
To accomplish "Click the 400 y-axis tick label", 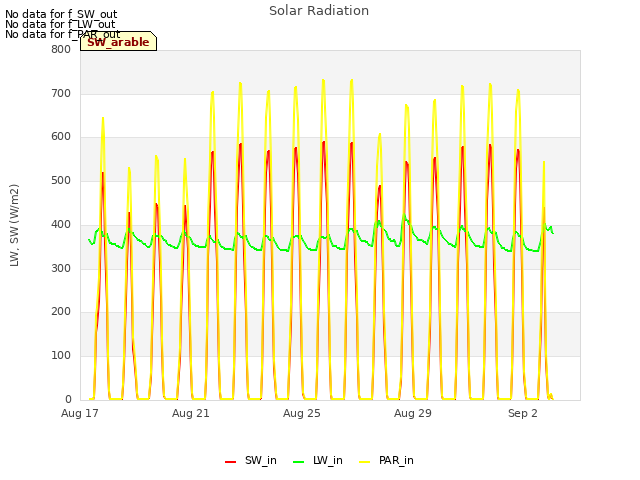I will pos(61,224).
